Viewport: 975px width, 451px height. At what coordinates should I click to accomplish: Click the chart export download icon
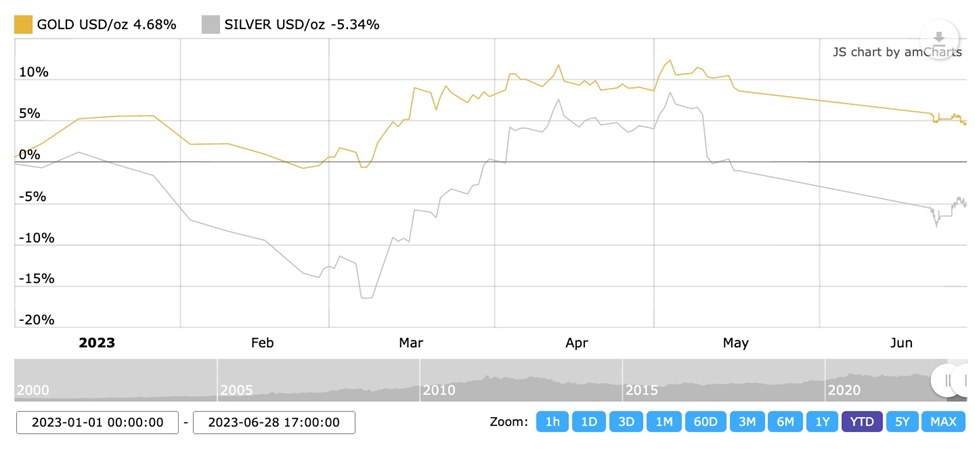(939, 39)
